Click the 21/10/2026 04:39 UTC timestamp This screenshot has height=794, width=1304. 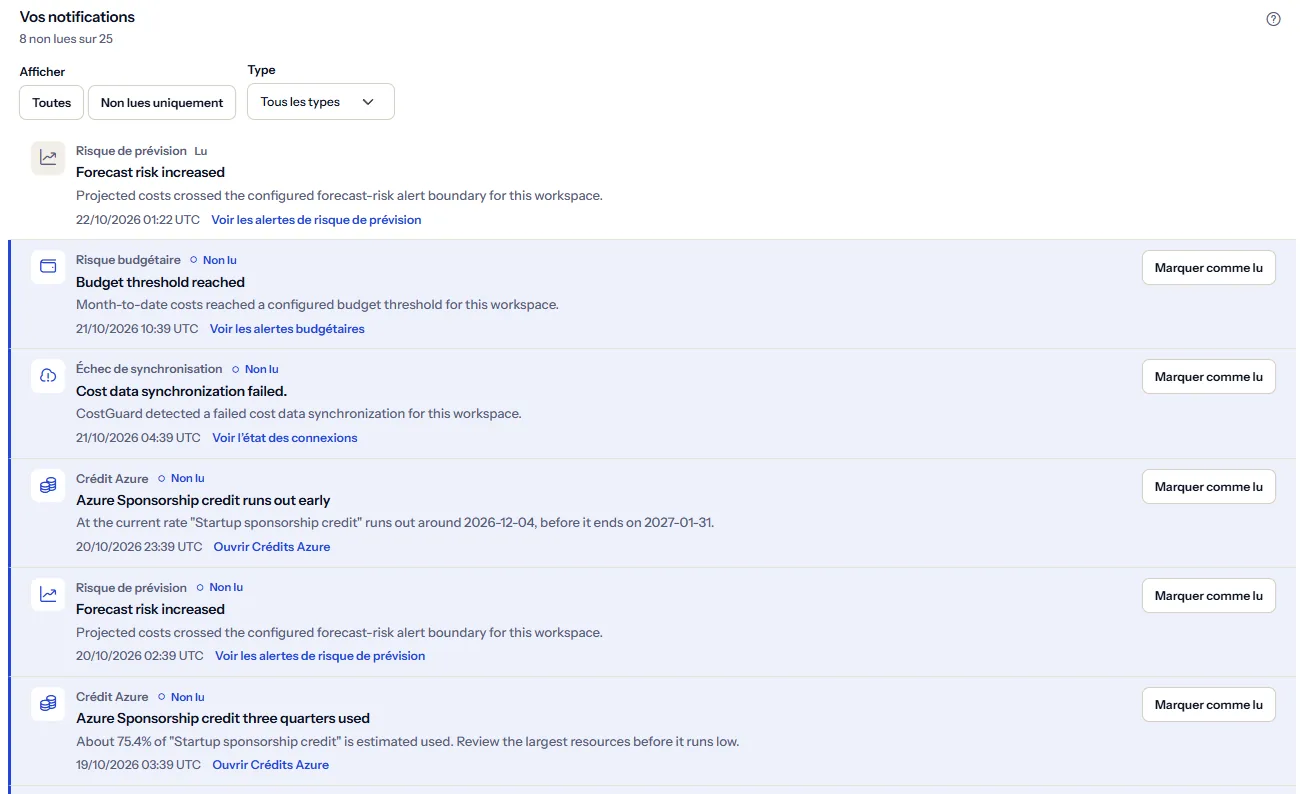pos(138,438)
